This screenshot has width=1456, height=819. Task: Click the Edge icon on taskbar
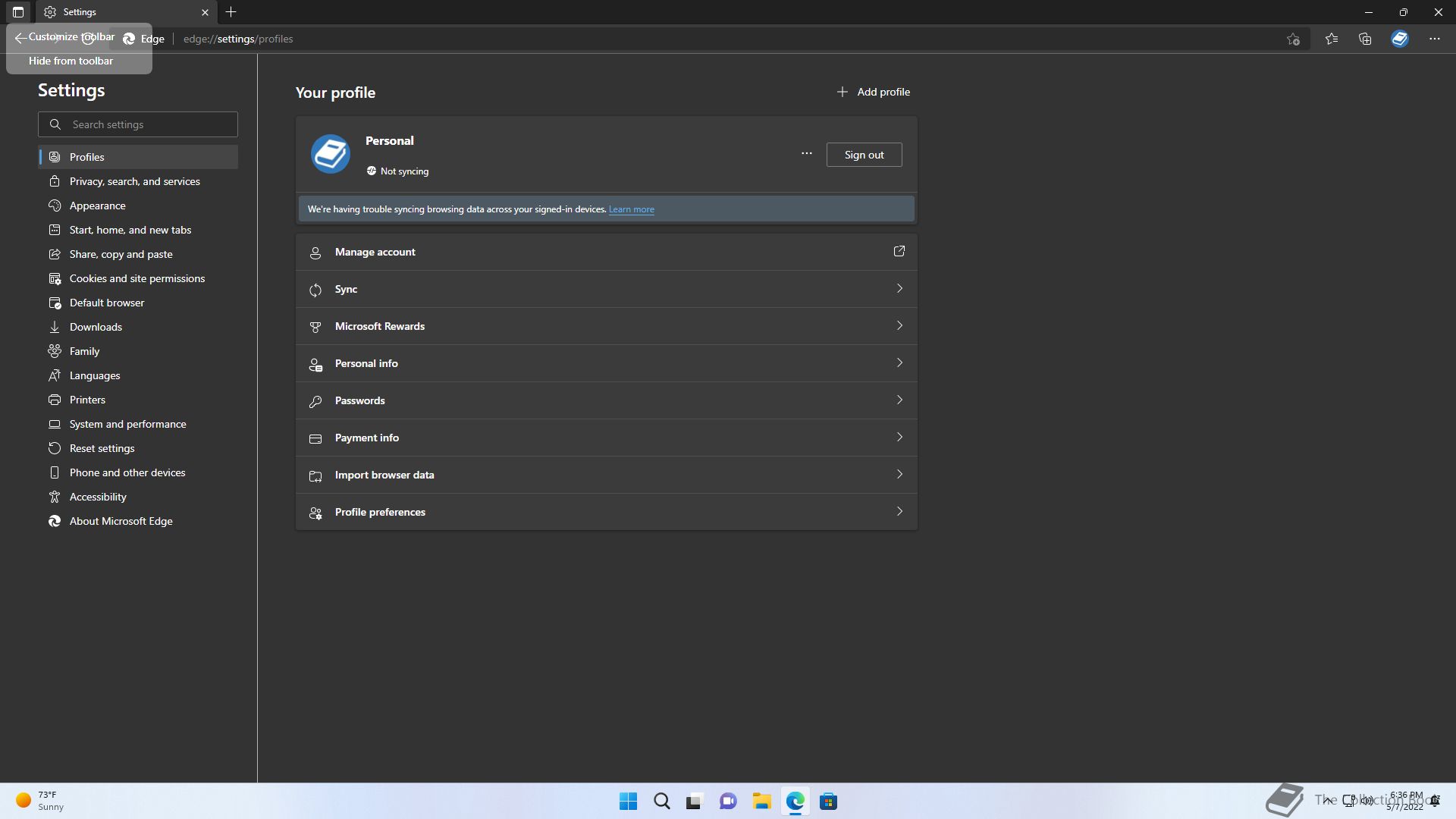coord(795,801)
